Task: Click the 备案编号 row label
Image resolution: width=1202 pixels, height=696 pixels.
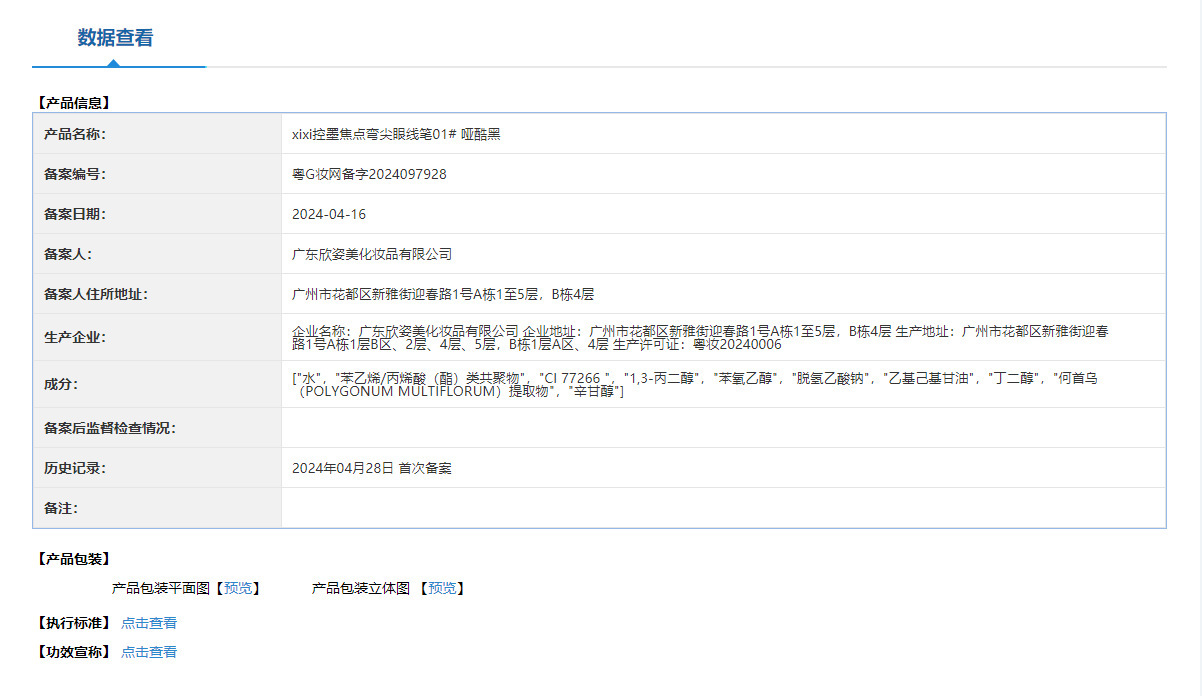Action: click(75, 174)
